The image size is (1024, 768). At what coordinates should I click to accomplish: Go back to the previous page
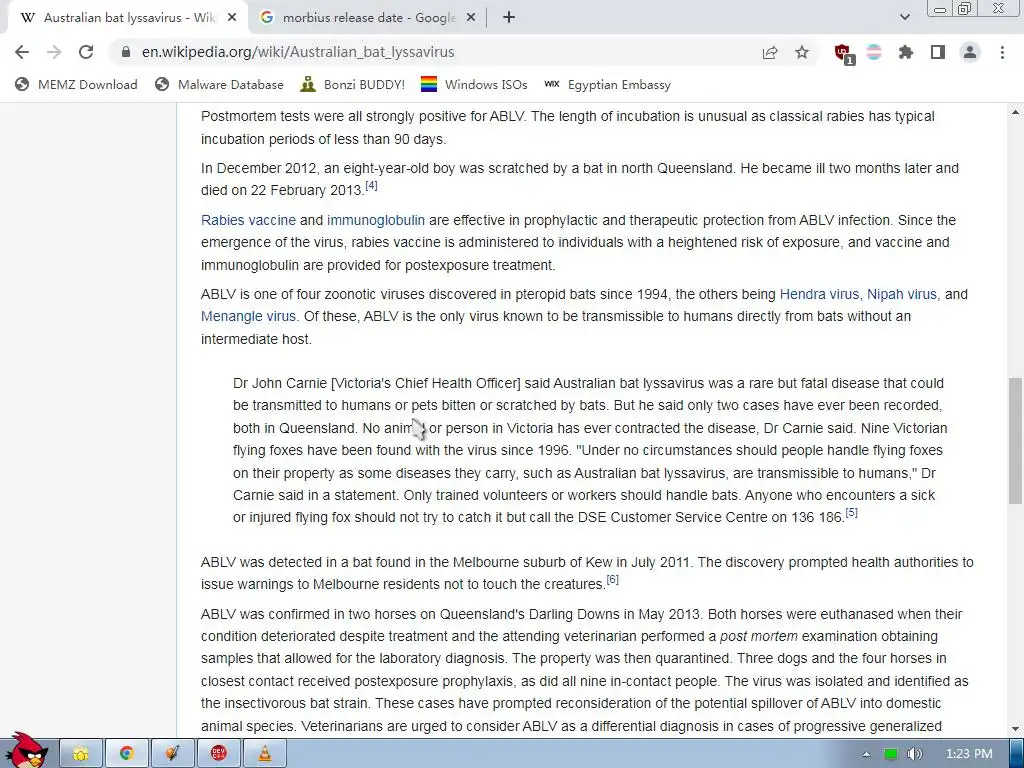click(22, 52)
